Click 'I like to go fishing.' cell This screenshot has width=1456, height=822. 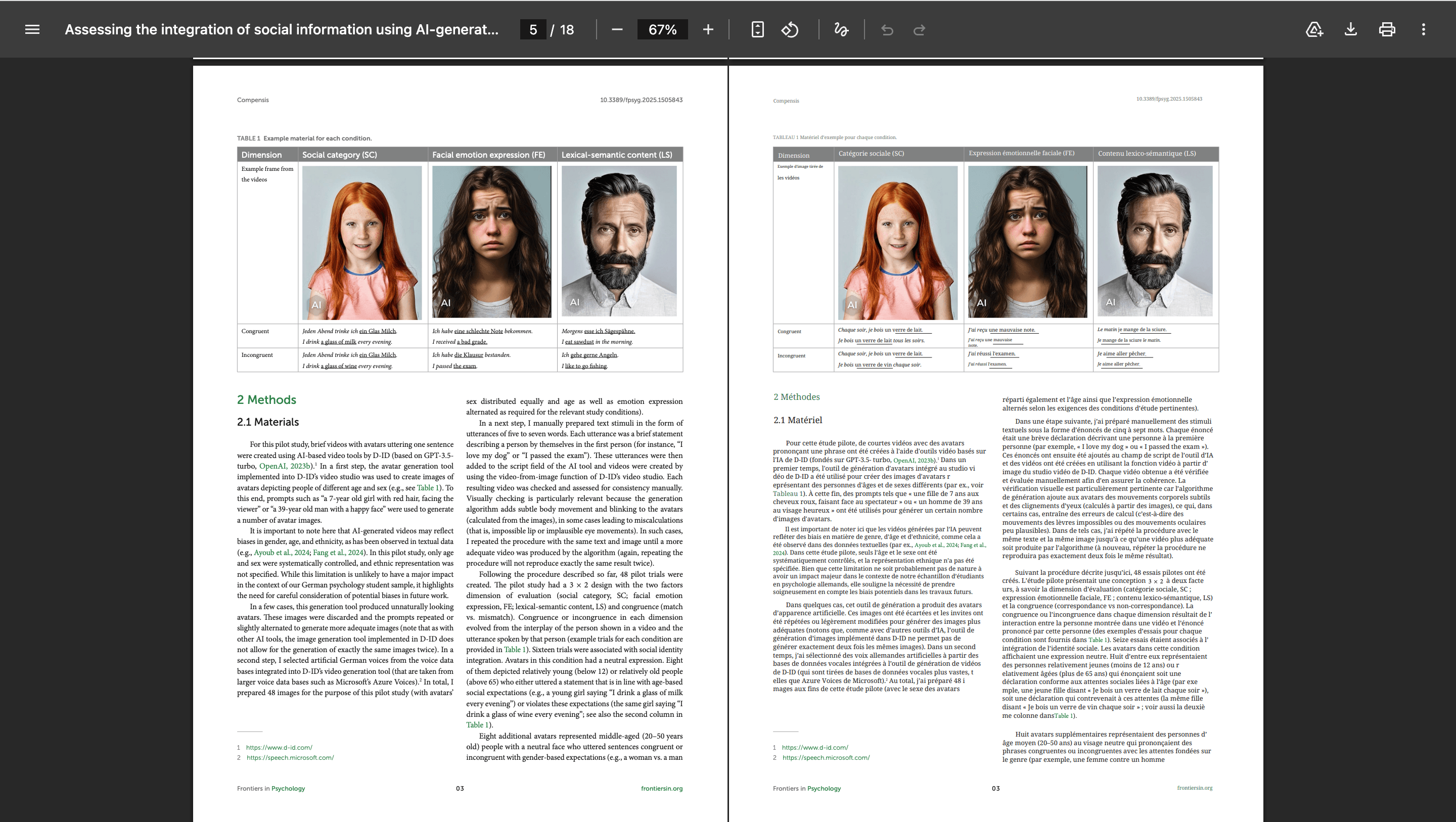584,367
